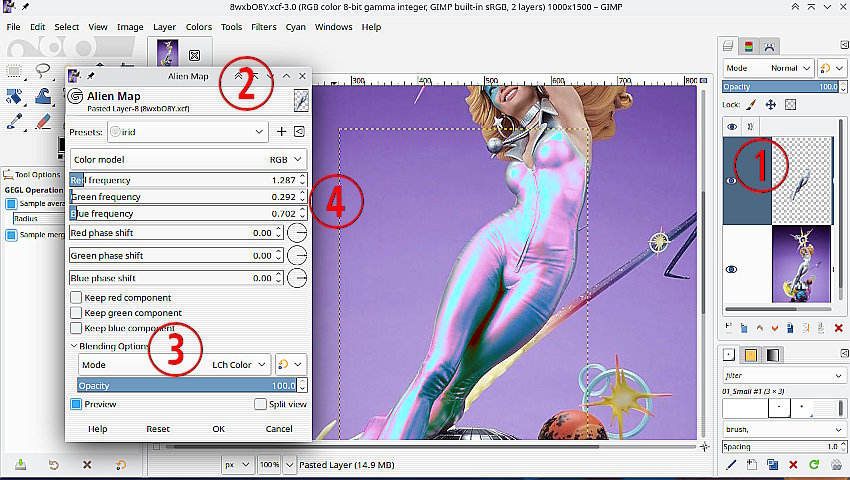This screenshot has height=480, width=850.
Task: Open the zoom 100% dropdown arrow
Action: click(289, 465)
